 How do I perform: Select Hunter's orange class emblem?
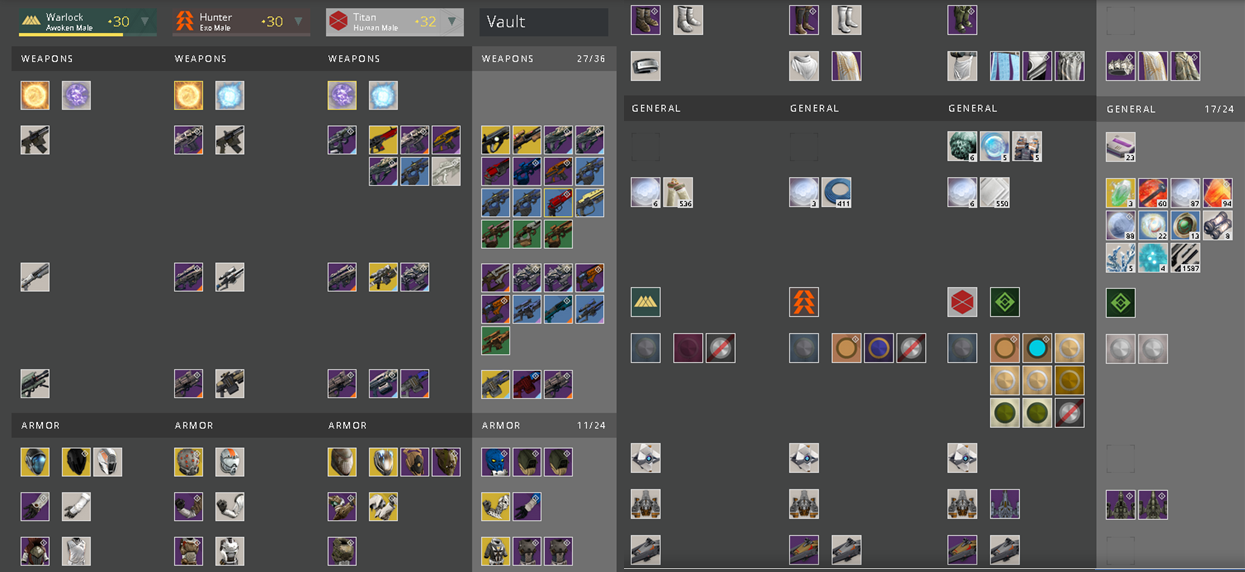click(804, 302)
